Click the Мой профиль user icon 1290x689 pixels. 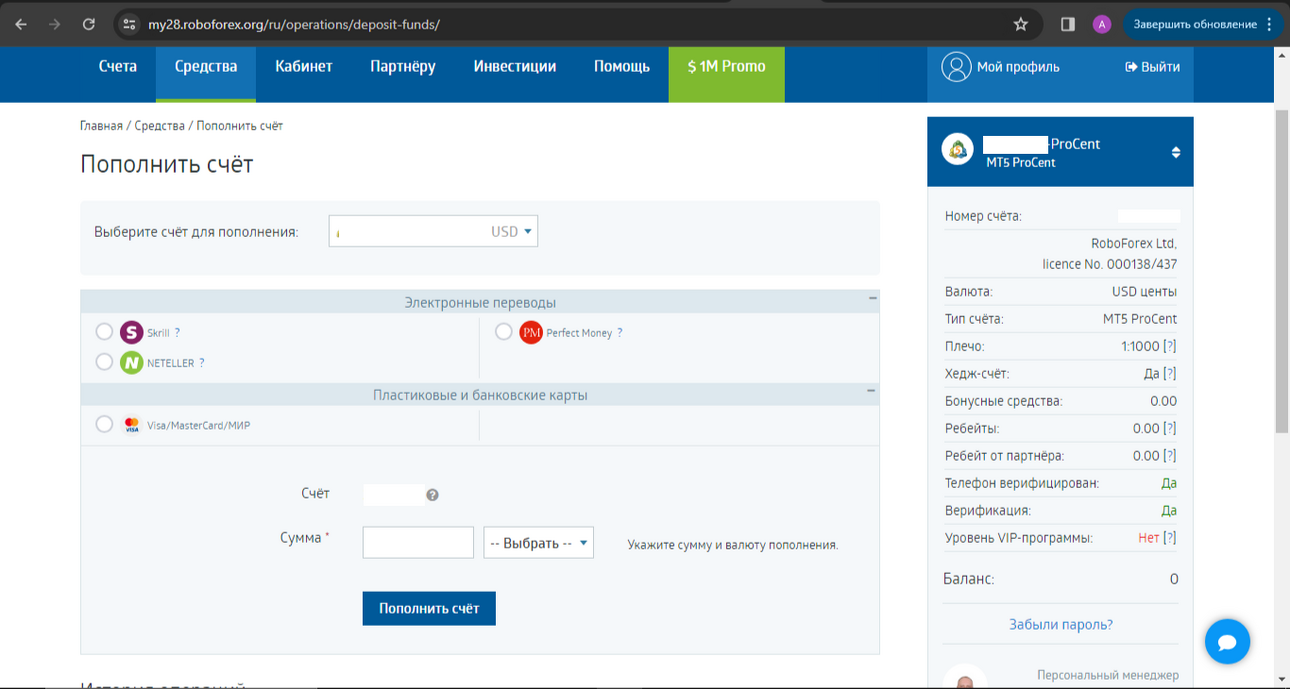[956, 67]
